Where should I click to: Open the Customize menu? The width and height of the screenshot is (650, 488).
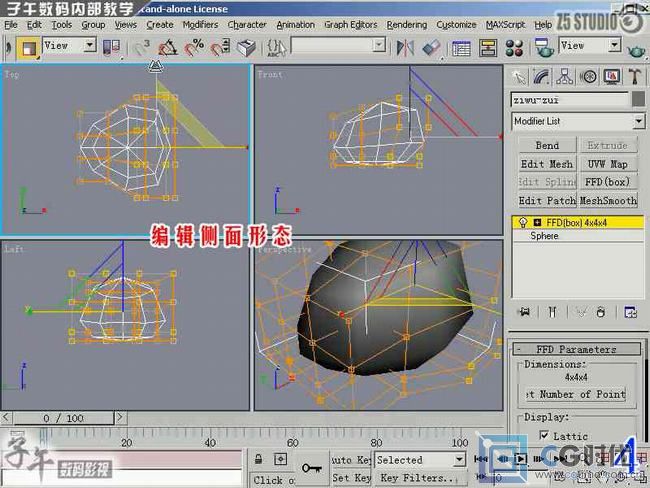(x=456, y=25)
